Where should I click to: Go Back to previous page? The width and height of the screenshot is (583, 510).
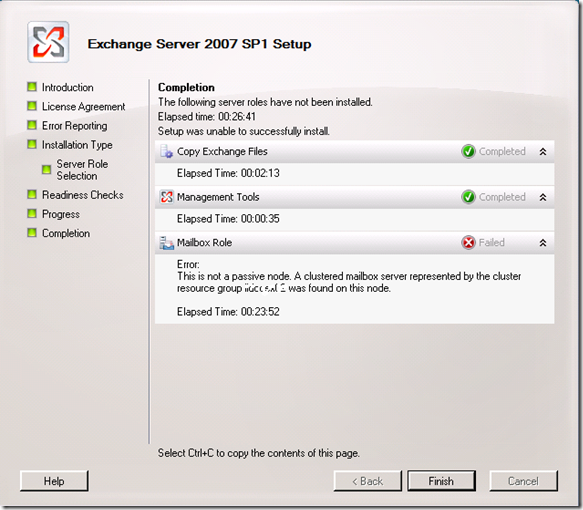point(367,481)
